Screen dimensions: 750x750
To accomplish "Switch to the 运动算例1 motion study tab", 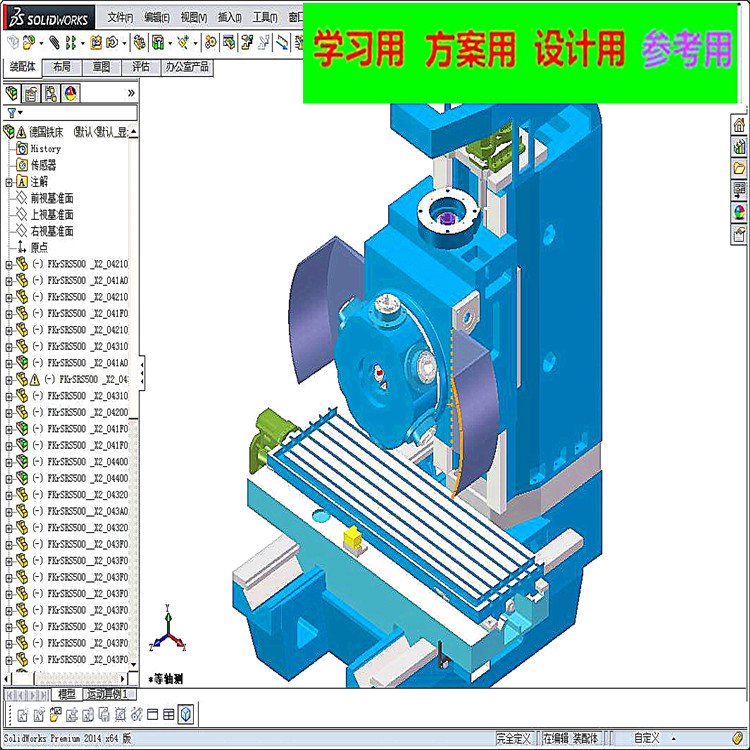I will 109,694.
